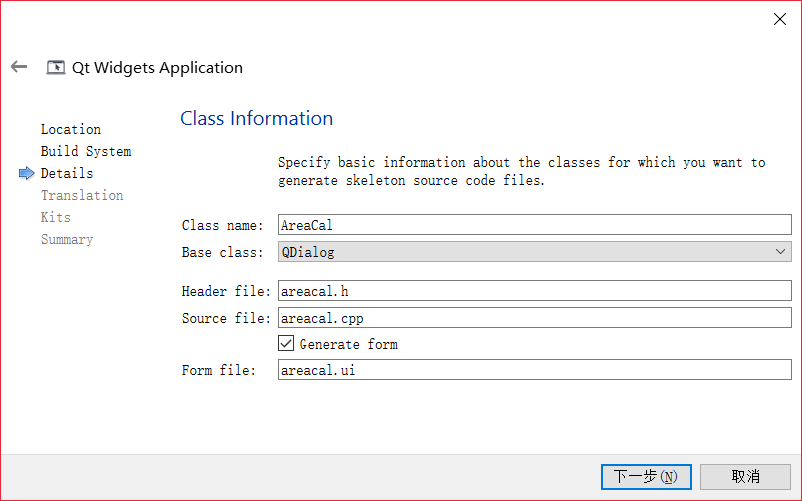Click the Generate form label text

pyautogui.click(x=349, y=344)
